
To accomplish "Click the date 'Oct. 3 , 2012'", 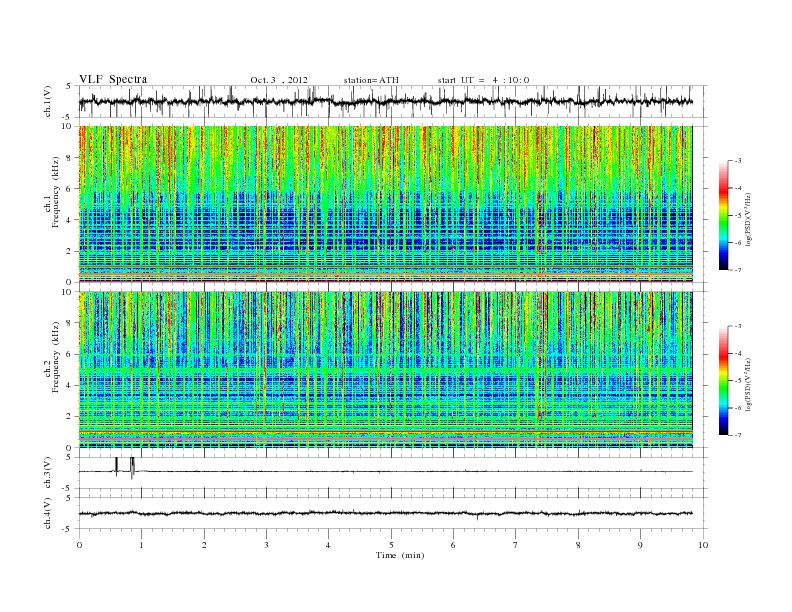I will click(279, 80).
